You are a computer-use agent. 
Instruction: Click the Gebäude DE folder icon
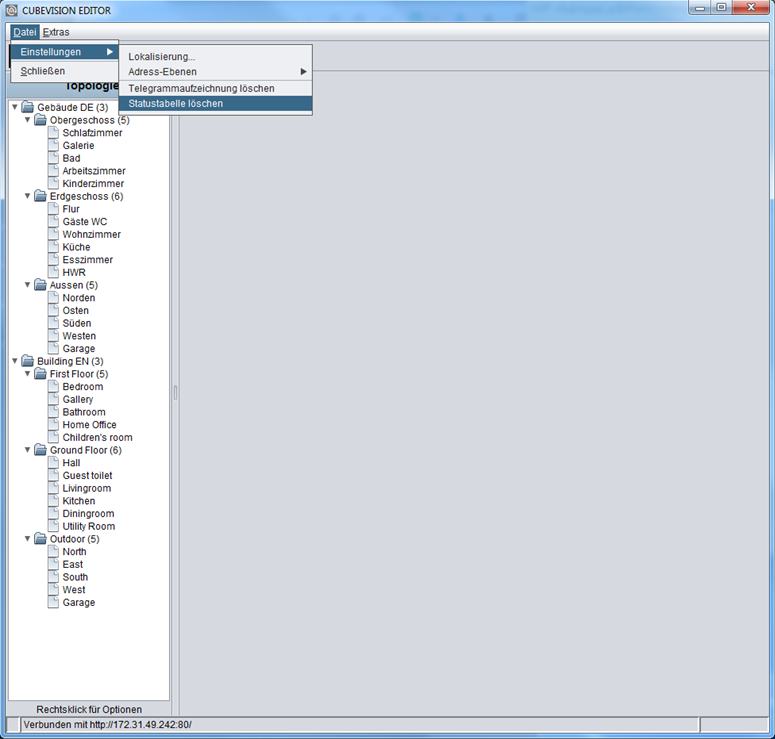point(28,107)
